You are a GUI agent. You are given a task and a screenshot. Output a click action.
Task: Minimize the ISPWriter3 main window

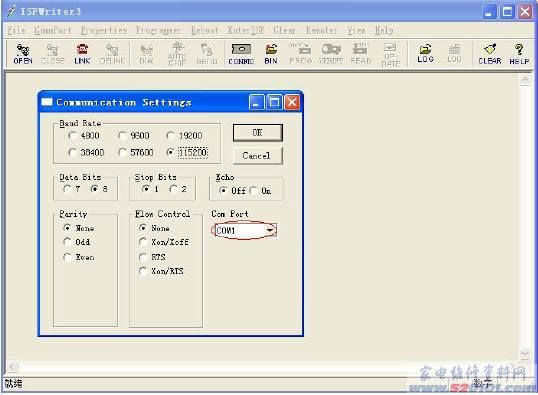(490, 12)
